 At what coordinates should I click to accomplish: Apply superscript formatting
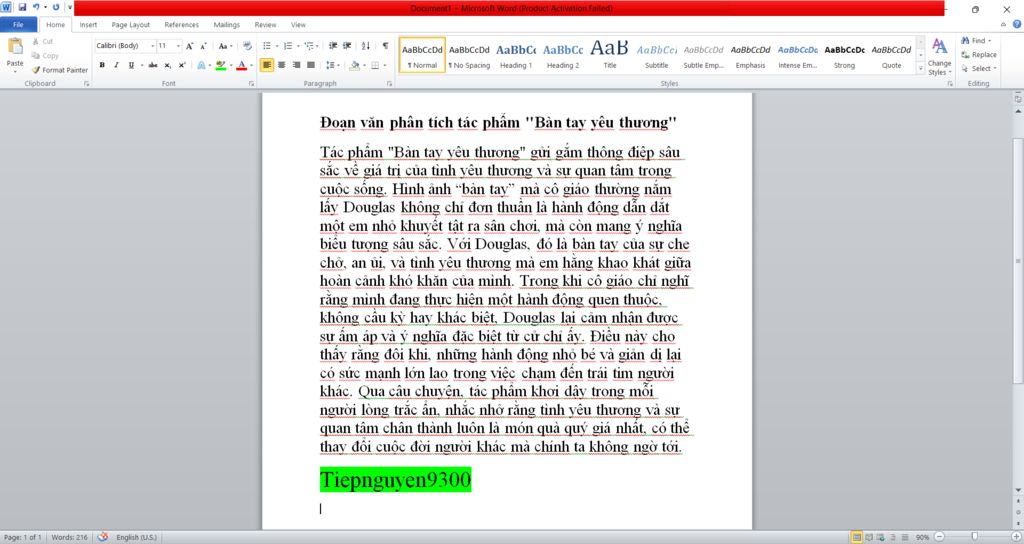pyautogui.click(x=182, y=65)
